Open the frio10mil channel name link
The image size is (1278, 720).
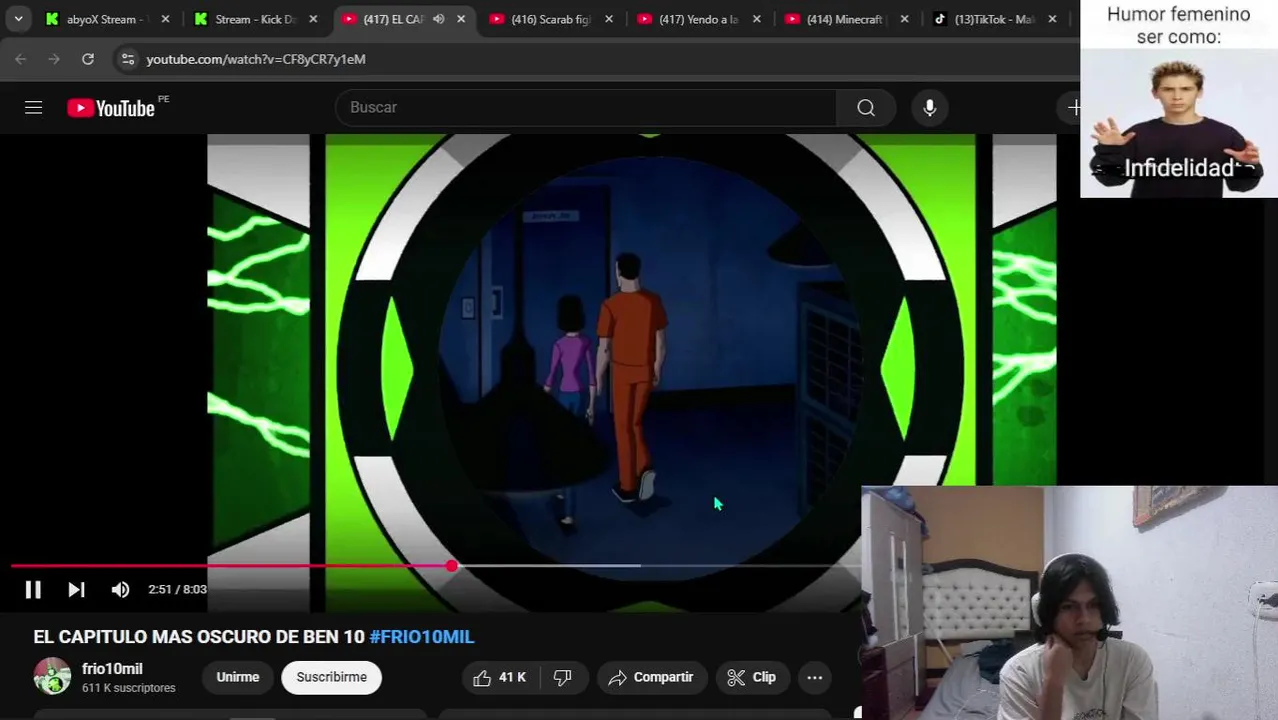click(112, 669)
